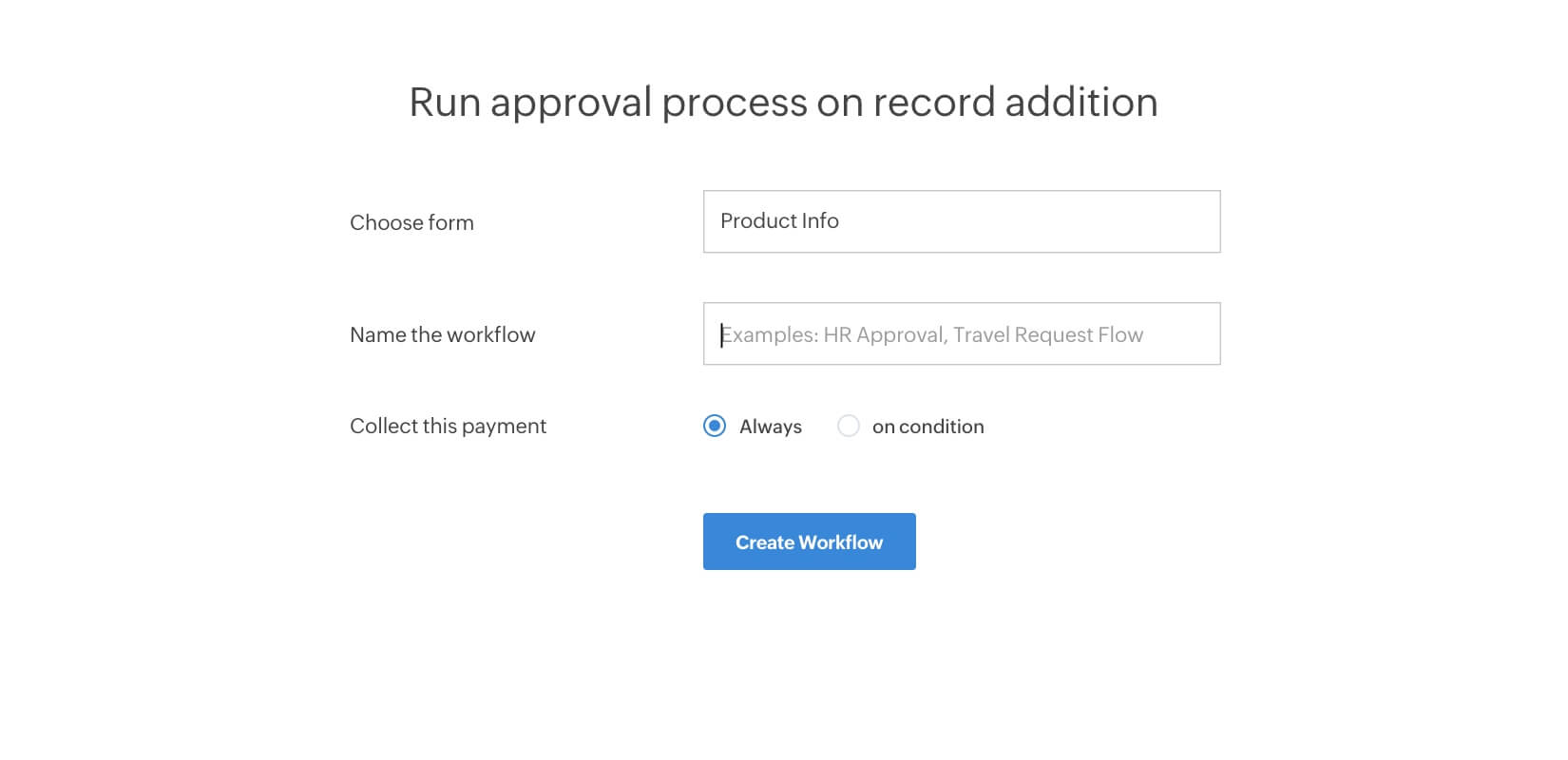Click the "Collect this payment" label
This screenshot has height=760, width=1568.
[448, 426]
